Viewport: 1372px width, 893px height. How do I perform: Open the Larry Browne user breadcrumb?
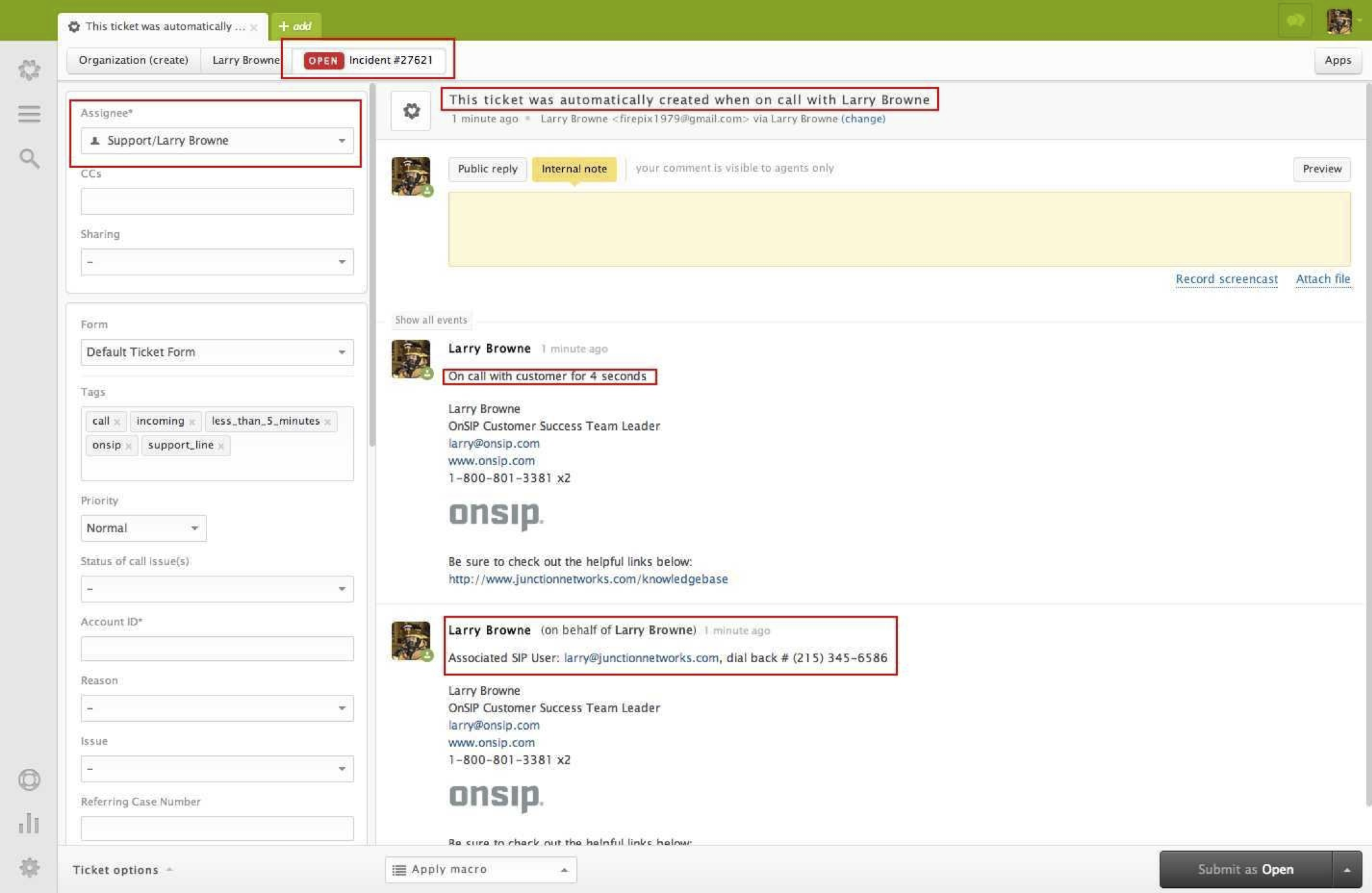pyautogui.click(x=246, y=60)
